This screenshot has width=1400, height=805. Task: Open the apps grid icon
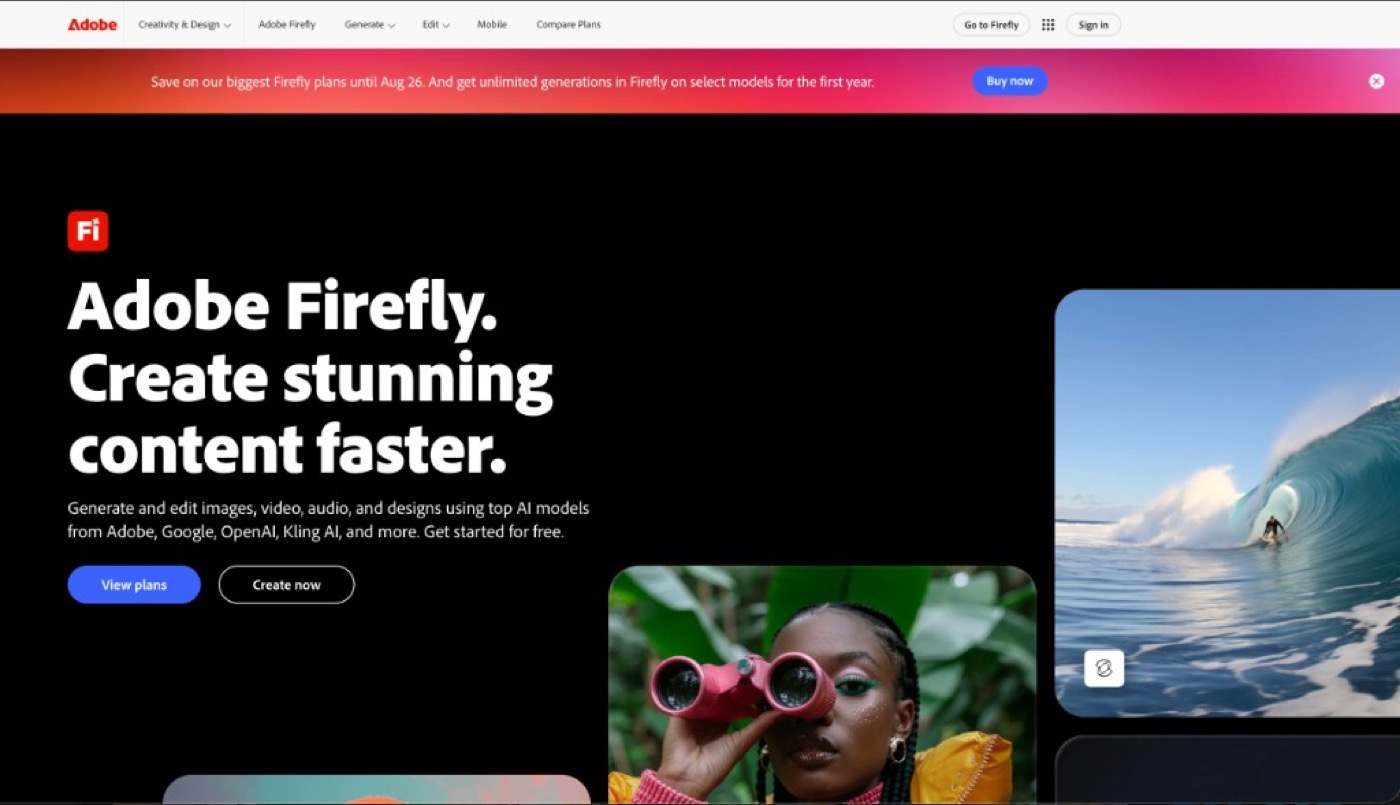1048,25
